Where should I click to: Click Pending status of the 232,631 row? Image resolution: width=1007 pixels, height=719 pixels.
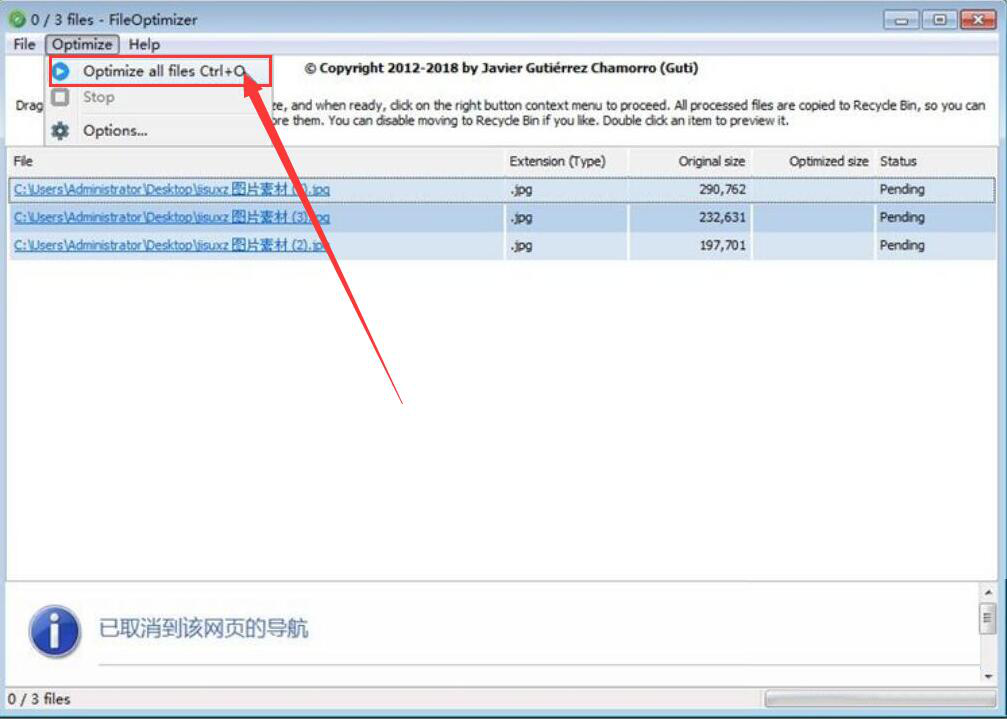point(902,217)
